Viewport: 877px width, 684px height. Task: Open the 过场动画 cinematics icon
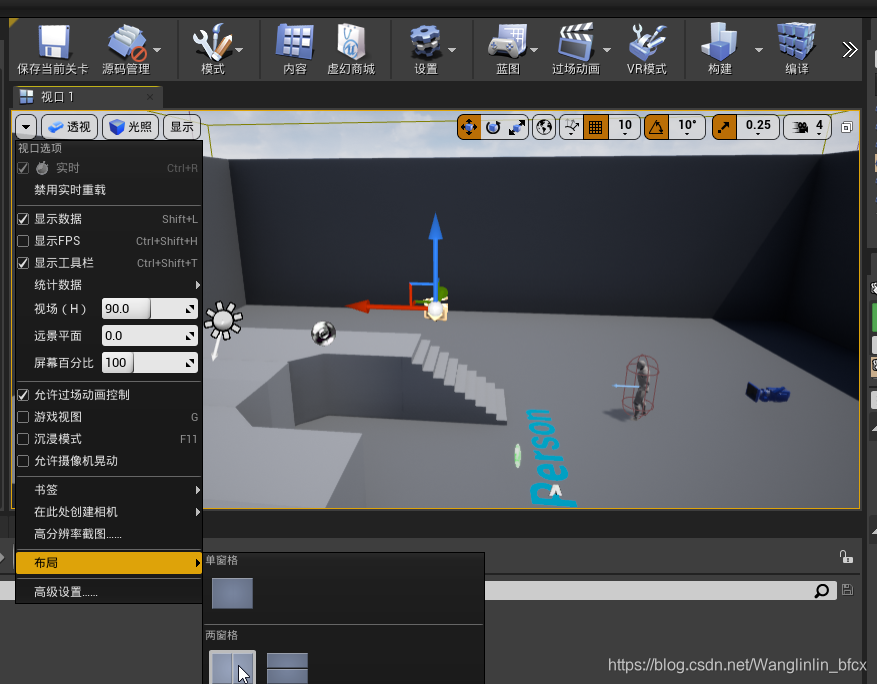pyautogui.click(x=576, y=43)
